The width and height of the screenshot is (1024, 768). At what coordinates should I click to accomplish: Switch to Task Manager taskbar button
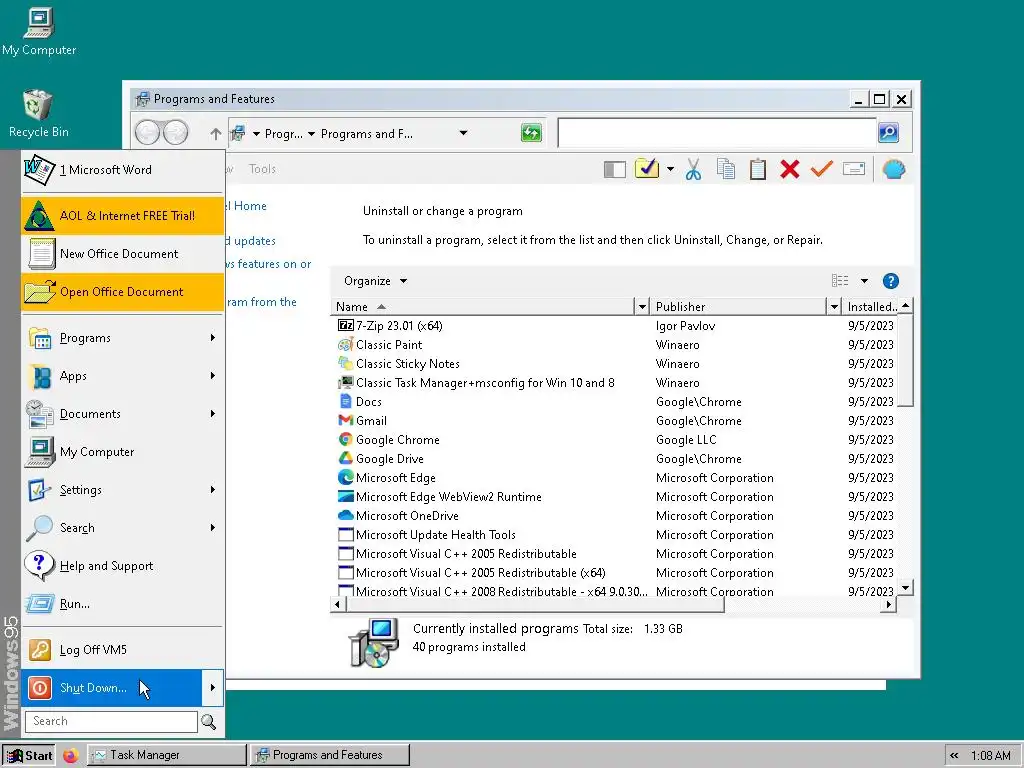click(x=167, y=755)
